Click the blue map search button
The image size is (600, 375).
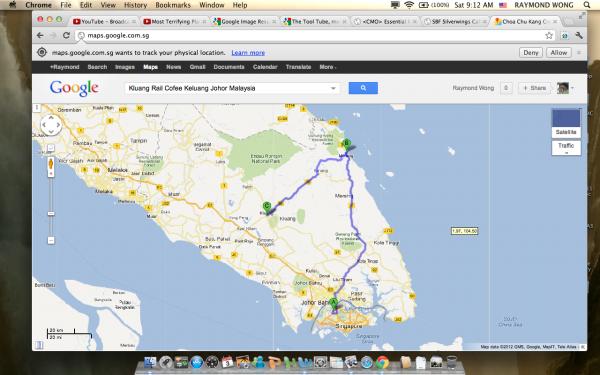click(363, 88)
